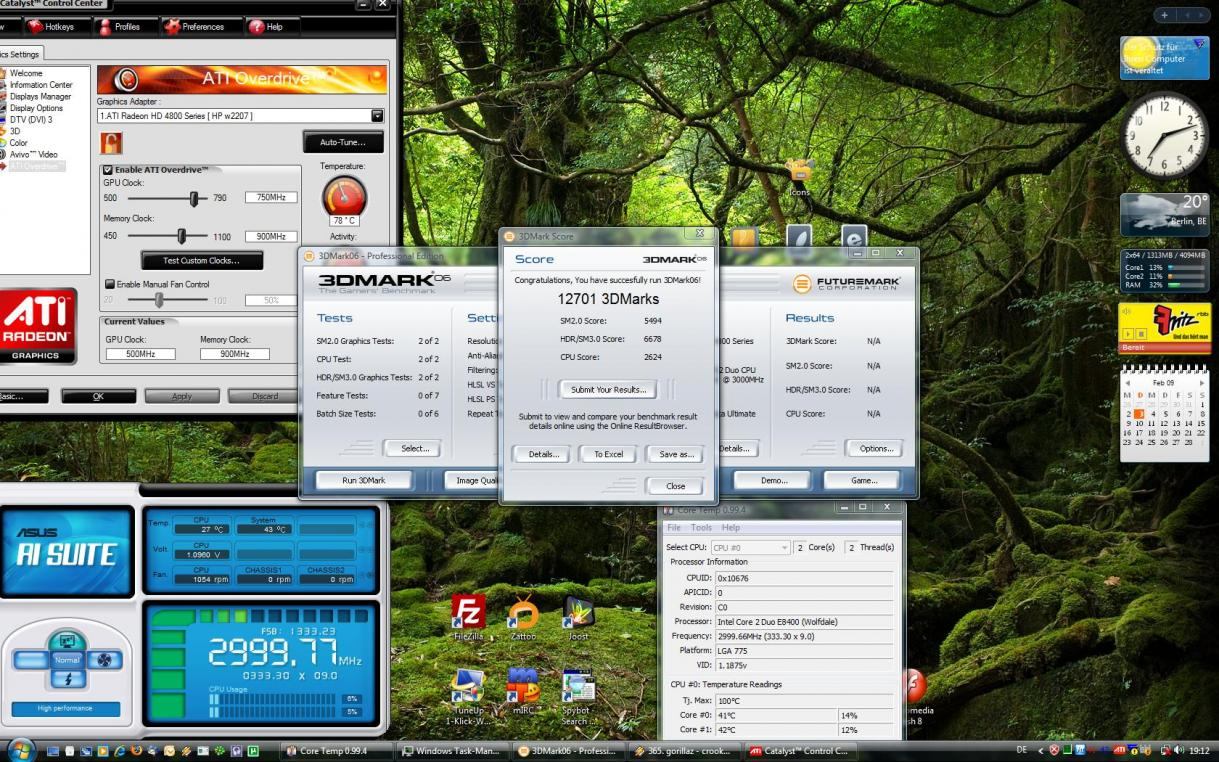Go to next month in calendar gadget

1200,382
